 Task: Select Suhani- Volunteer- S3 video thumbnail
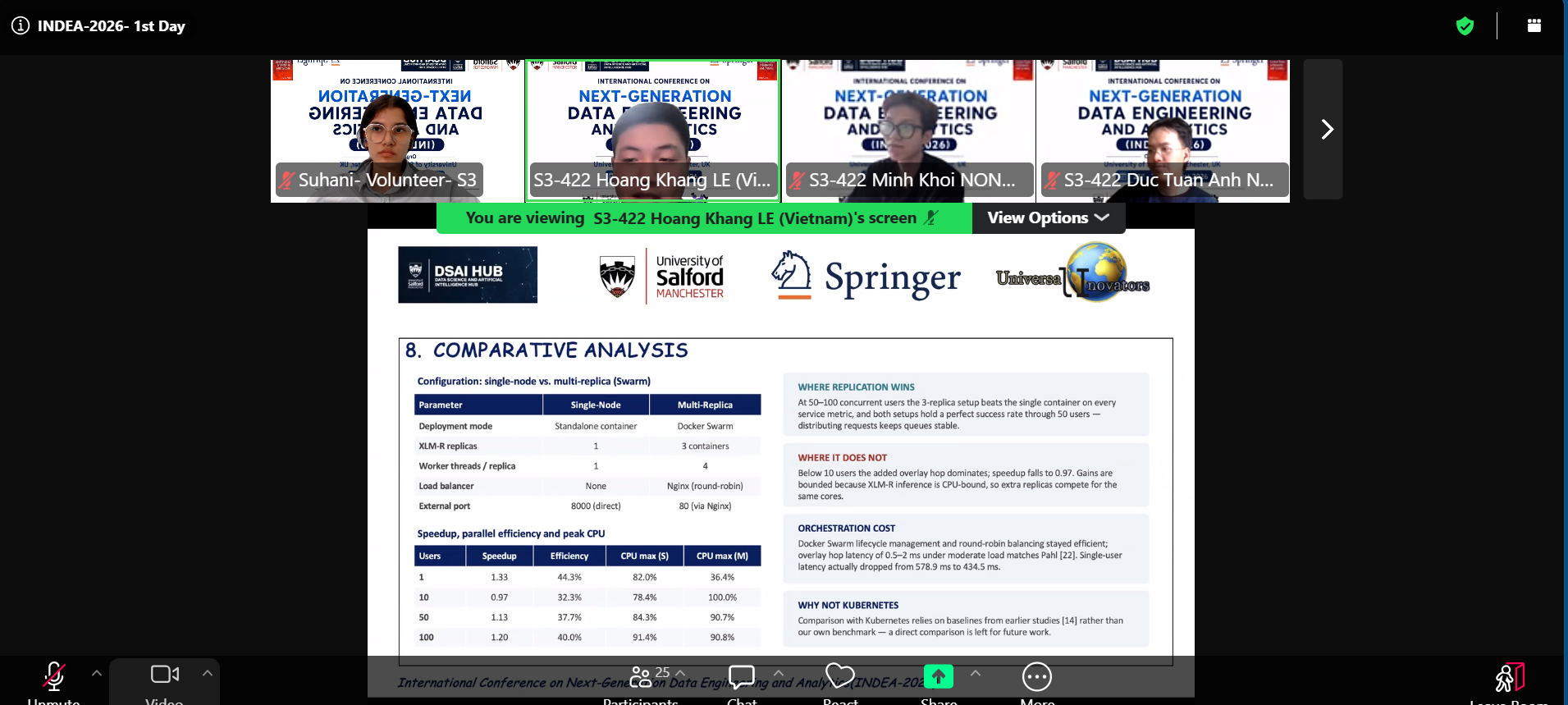[398, 130]
